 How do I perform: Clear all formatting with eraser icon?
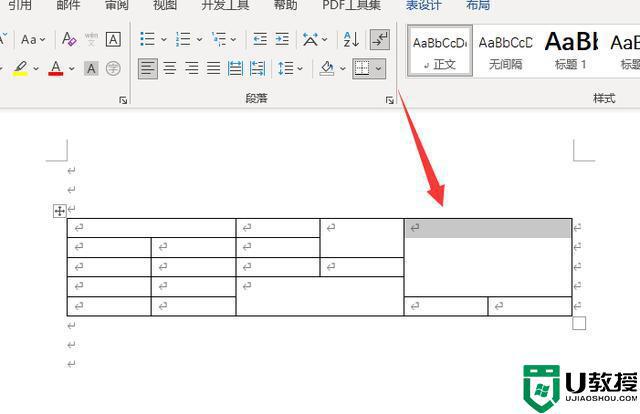click(69, 40)
